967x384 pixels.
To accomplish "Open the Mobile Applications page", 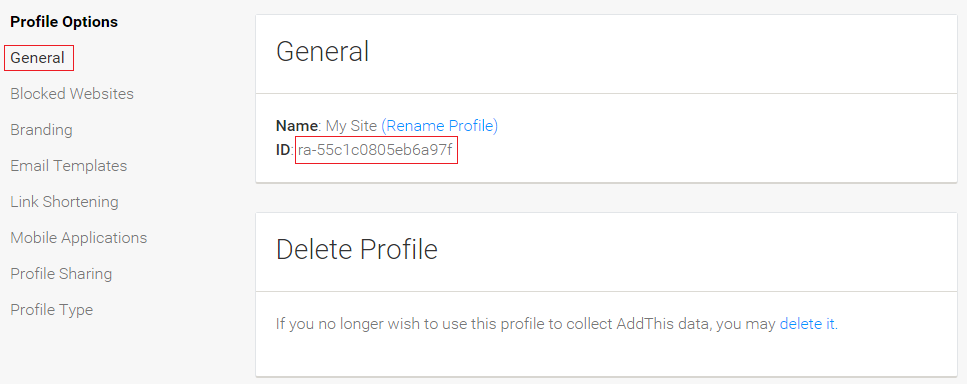I will [x=79, y=238].
